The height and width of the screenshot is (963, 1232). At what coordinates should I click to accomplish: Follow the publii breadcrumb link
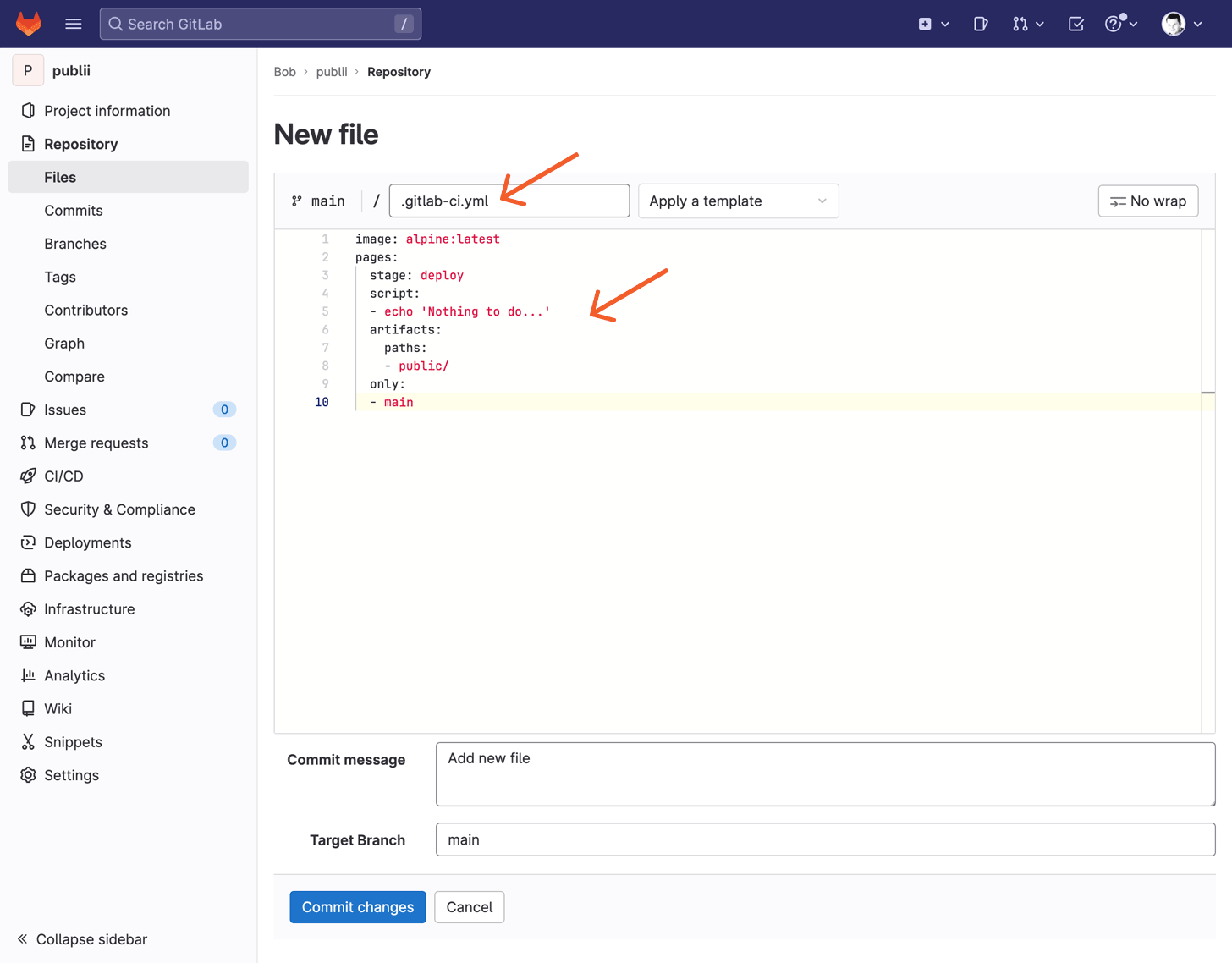click(x=332, y=72)
